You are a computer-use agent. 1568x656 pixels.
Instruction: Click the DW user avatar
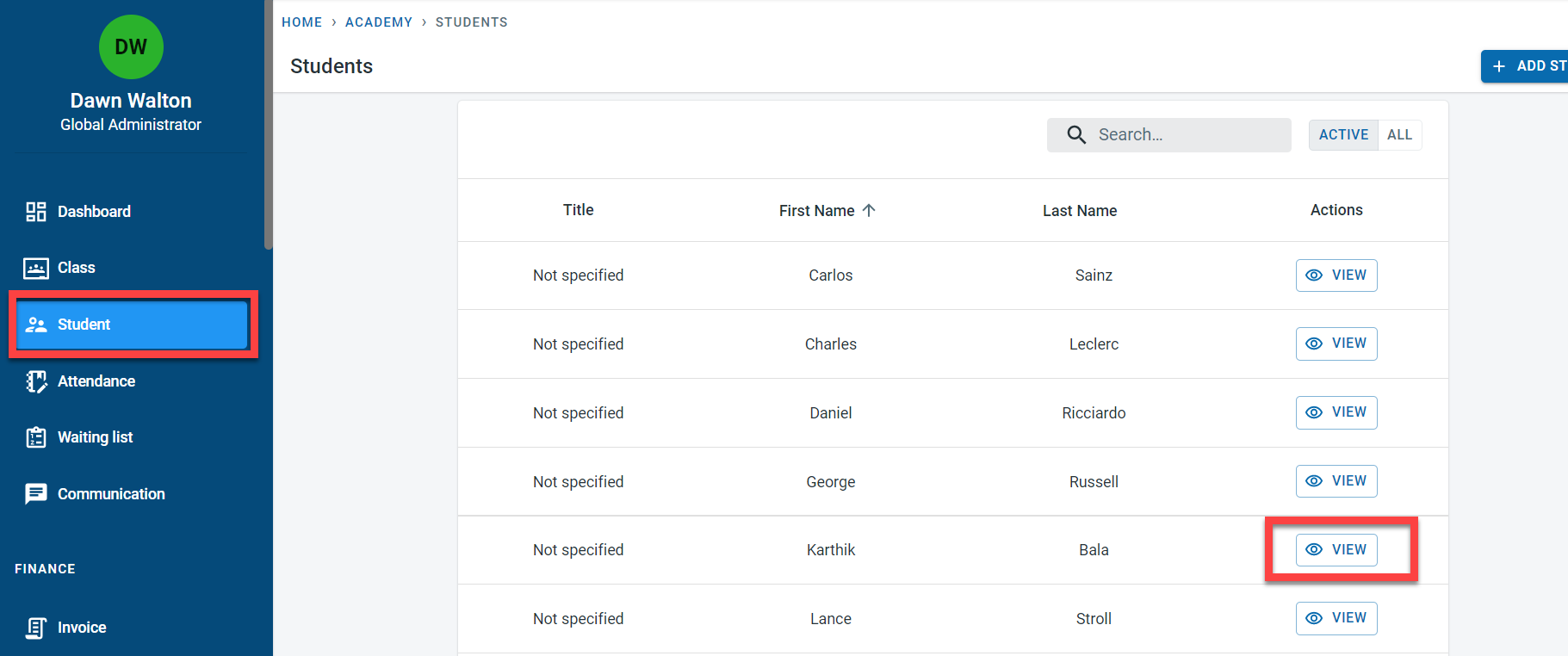point(131,47)
